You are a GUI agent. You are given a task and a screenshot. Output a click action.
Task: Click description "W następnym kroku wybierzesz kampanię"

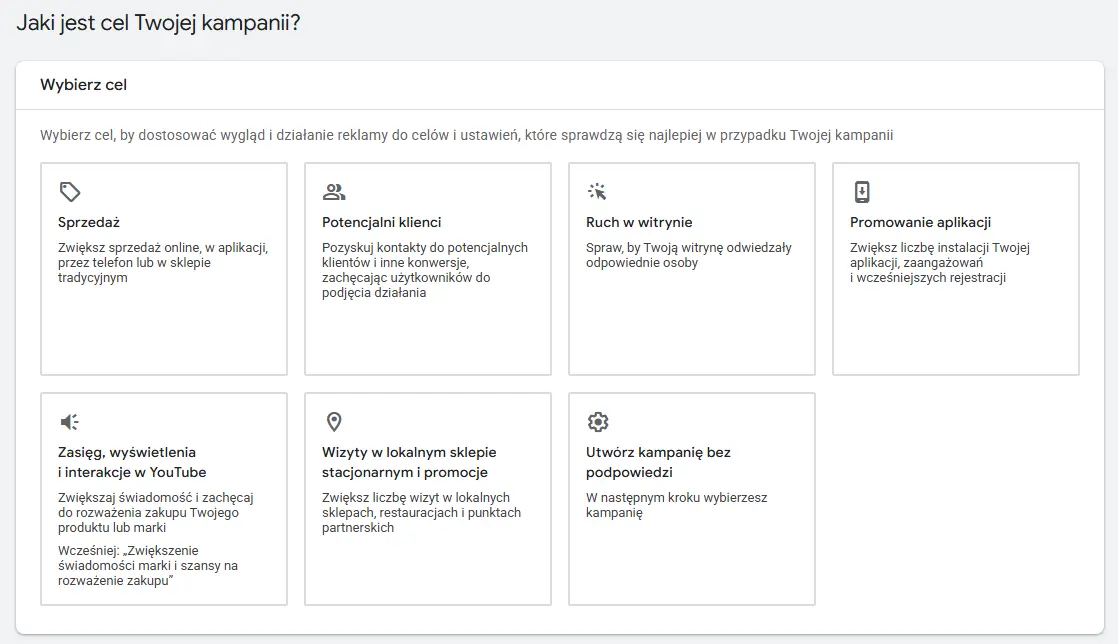pos(677,505)
